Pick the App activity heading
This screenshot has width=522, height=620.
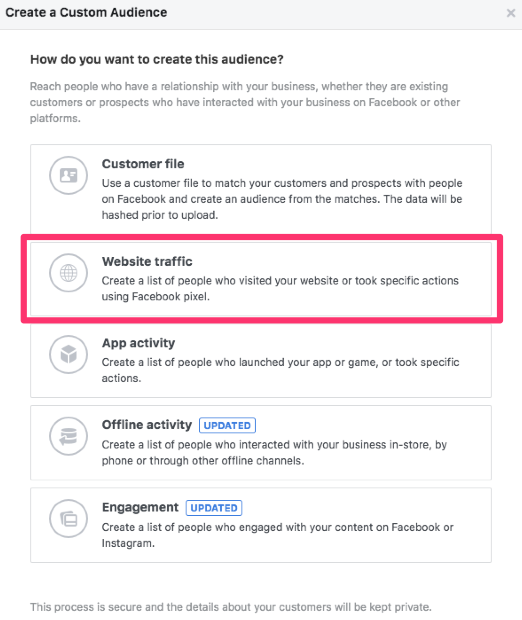(138, 343)
